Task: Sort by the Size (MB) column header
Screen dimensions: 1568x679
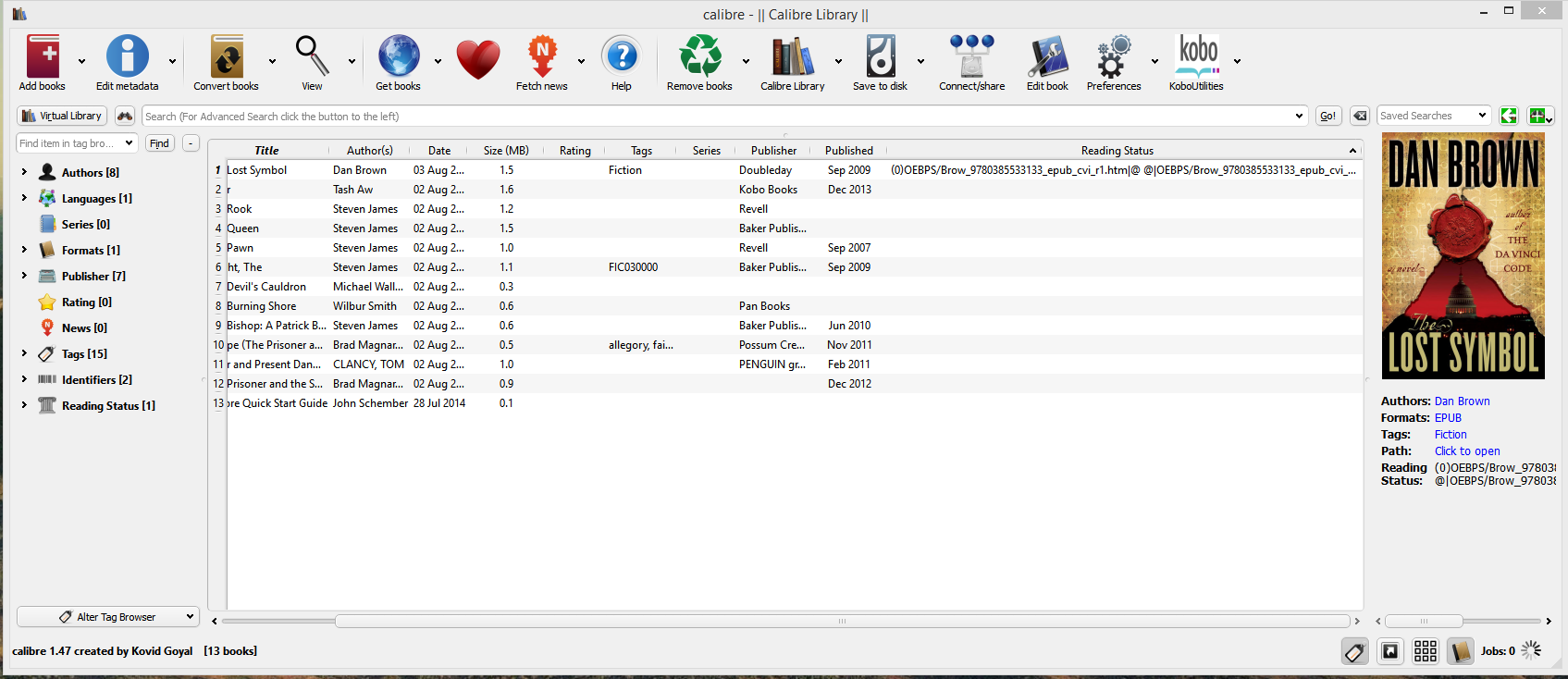Action: pos(506,150)
